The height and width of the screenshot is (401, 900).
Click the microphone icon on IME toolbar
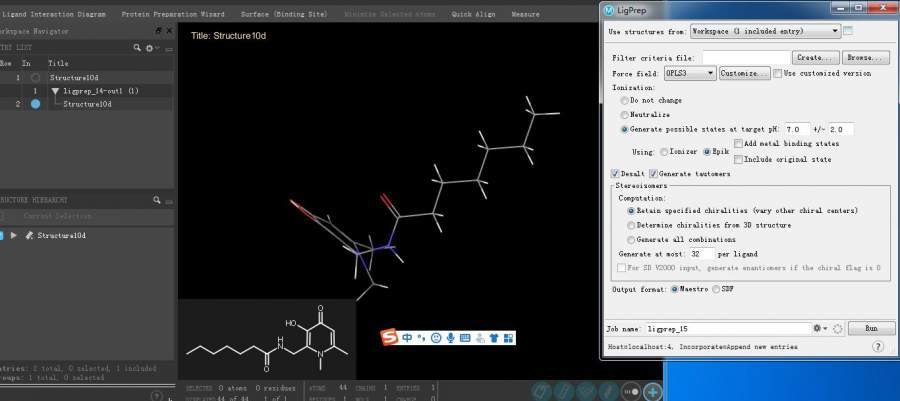click(x=451, y=338)
